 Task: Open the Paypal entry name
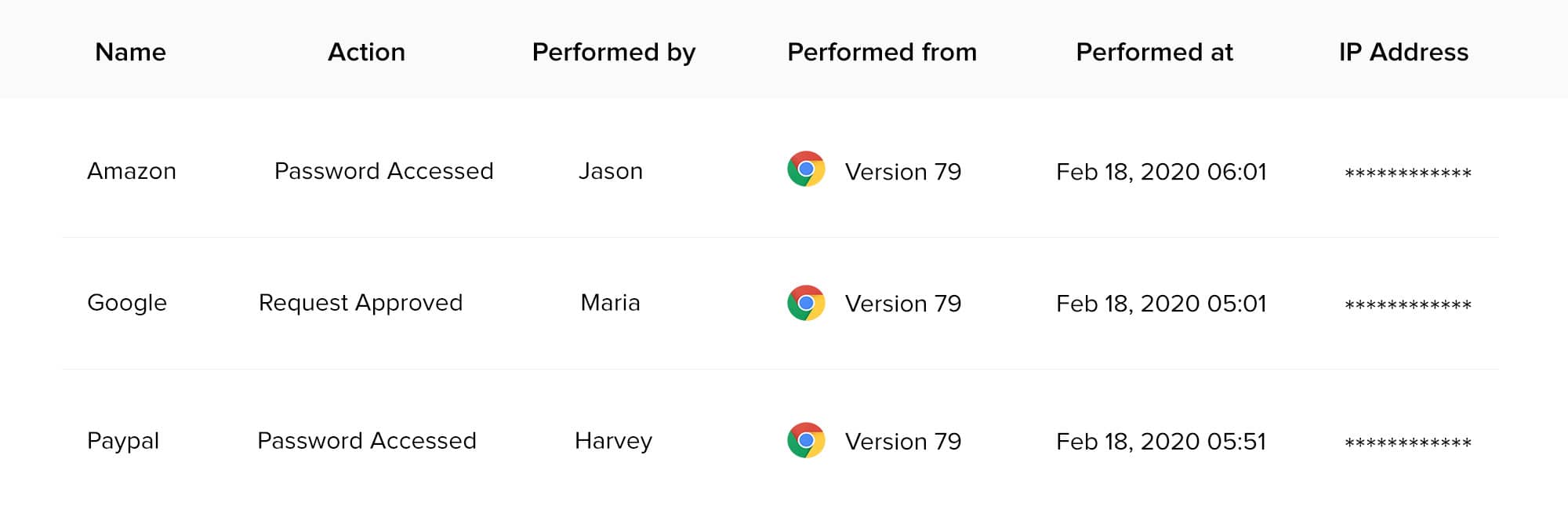point(123,441)
